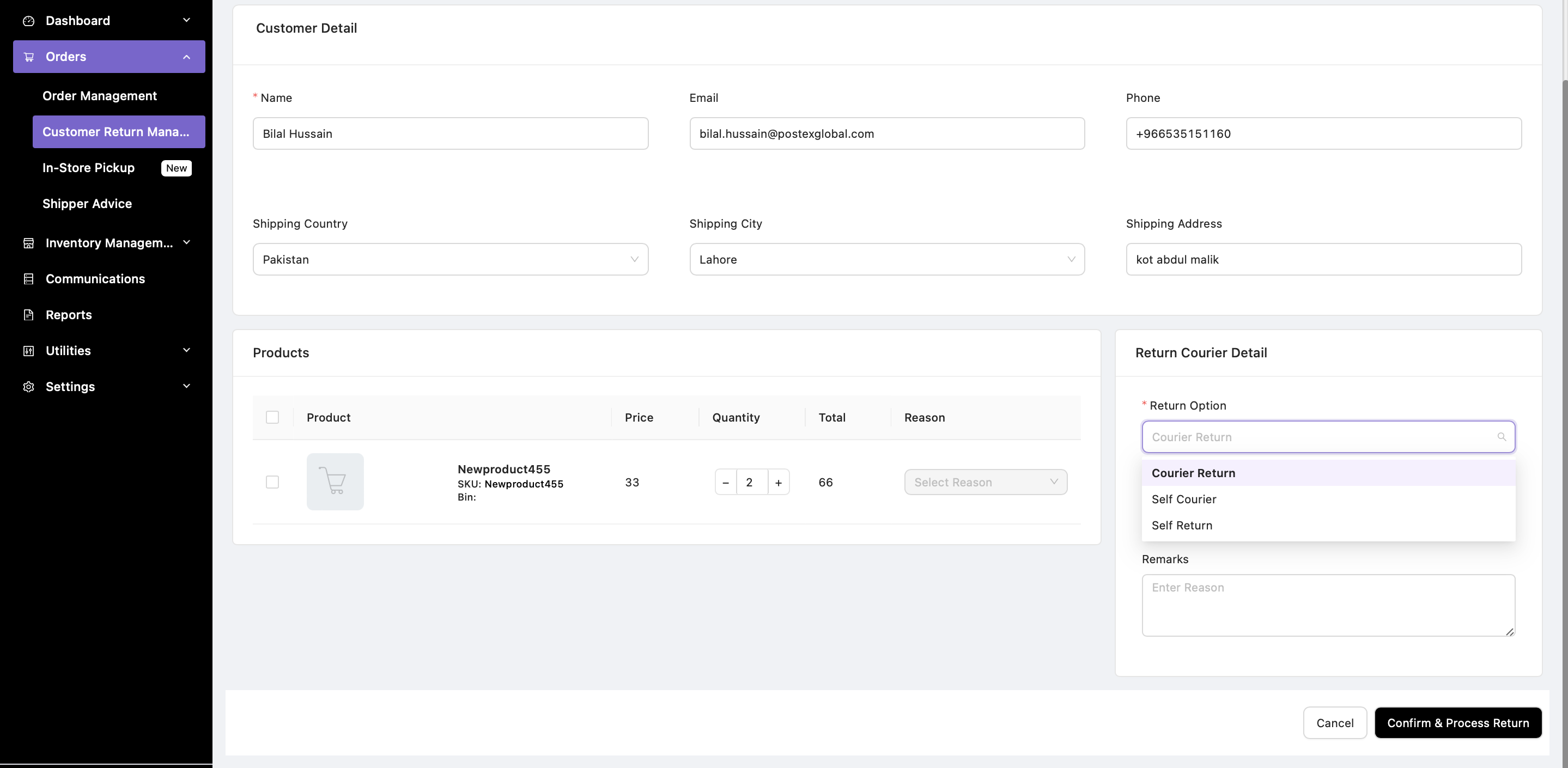Check the Newproduct455 row checkbox
1568x768 pixels.
[x=272, y=482]
